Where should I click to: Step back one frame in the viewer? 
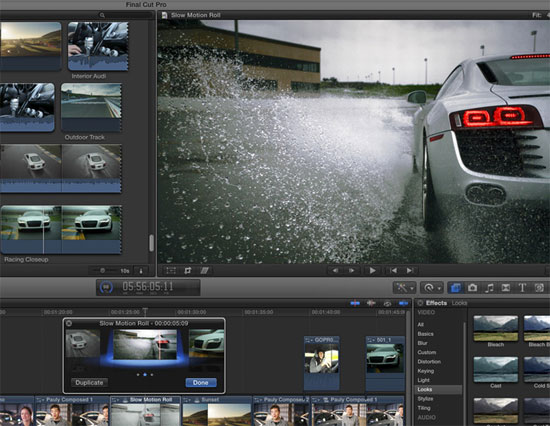coord(335,271)
